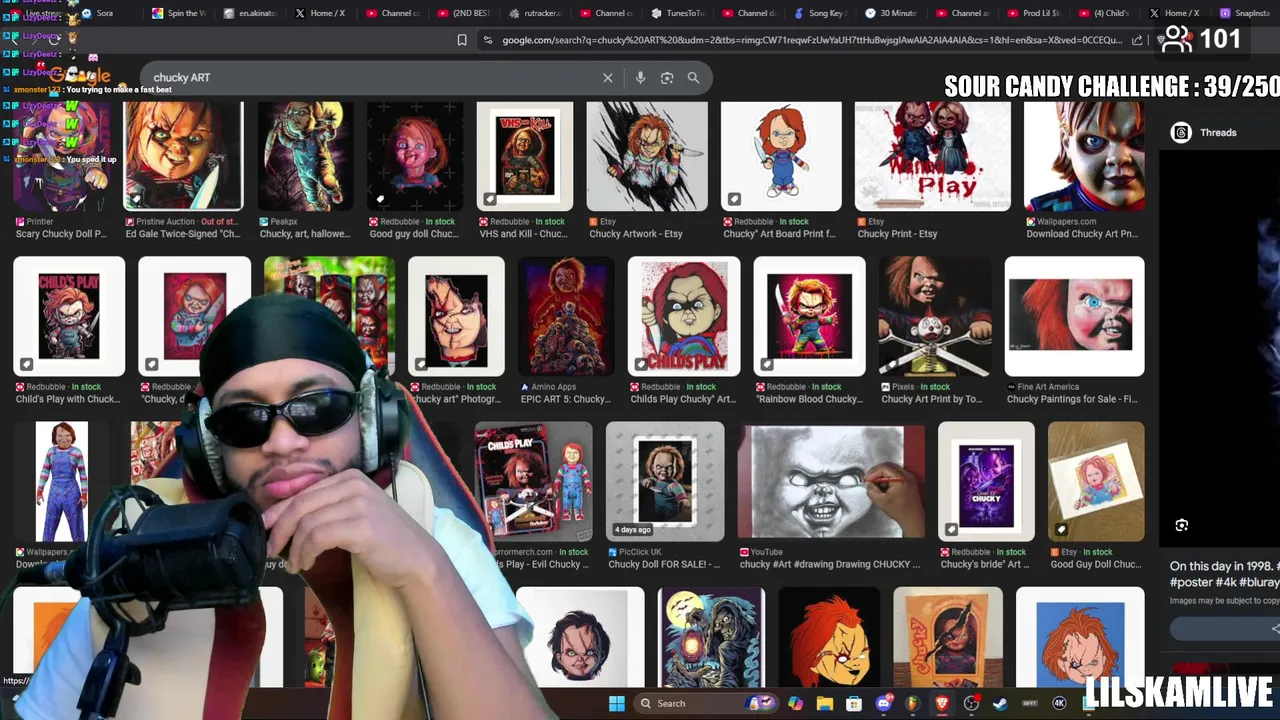Click the share icon in the address bar
This screenshot has width=1280, height=720.
pos(1137,40)
